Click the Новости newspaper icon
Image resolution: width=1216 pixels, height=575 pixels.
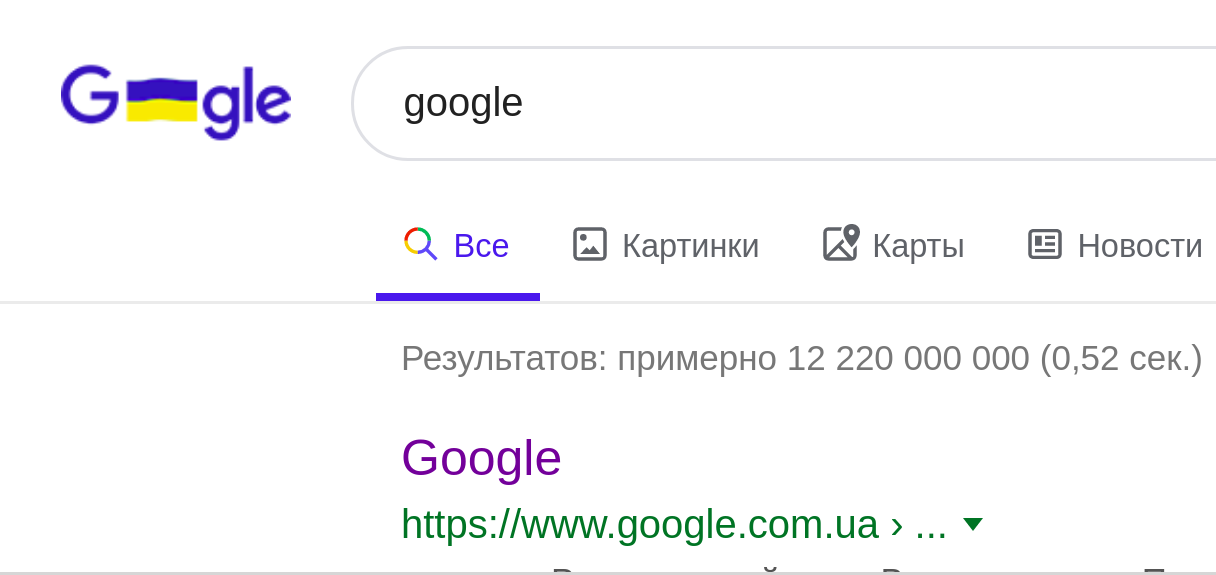[1045, 244]
